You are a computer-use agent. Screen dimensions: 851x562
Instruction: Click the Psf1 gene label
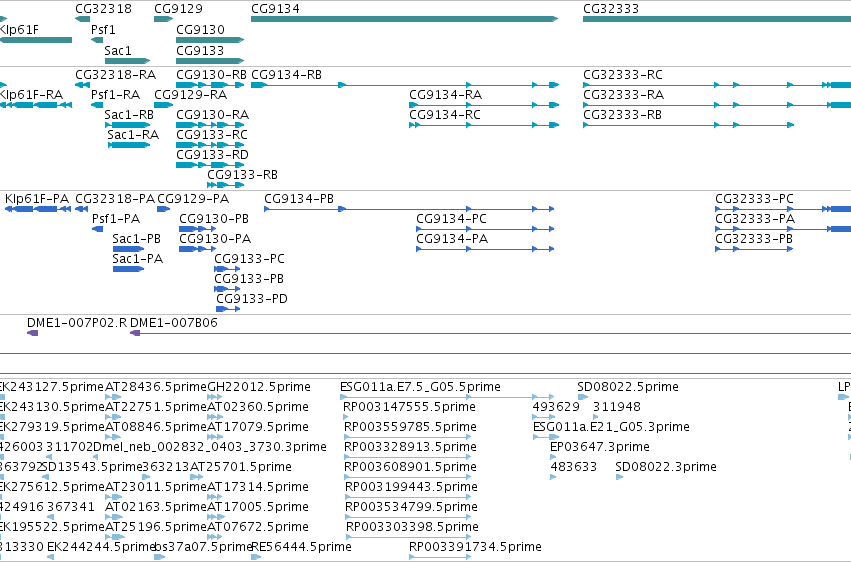[103, 29]
